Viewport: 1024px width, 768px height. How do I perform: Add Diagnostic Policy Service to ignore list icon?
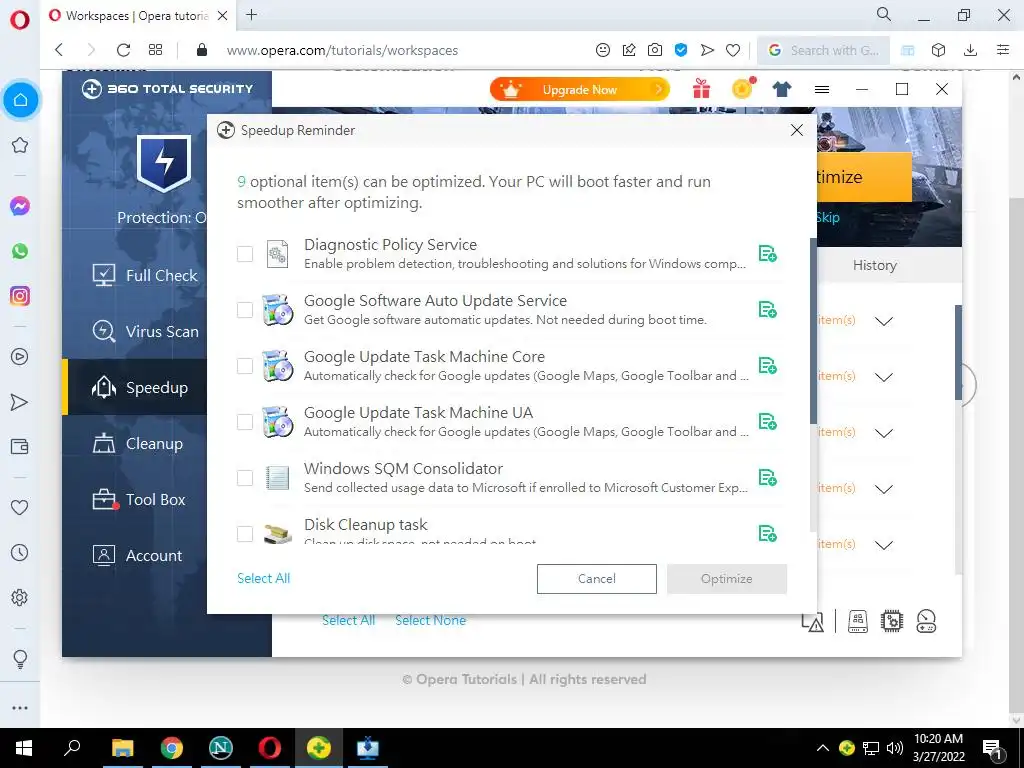767,253
